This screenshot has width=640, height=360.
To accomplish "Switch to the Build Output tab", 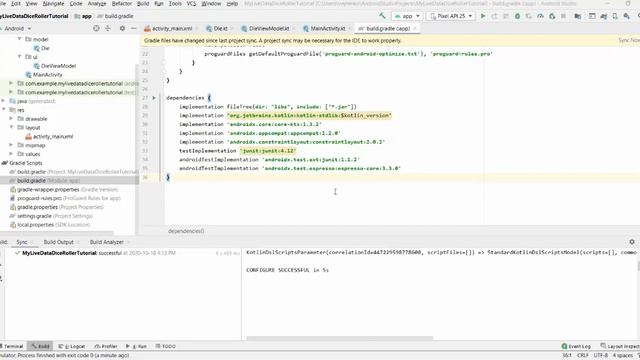I will coord(58,242).
